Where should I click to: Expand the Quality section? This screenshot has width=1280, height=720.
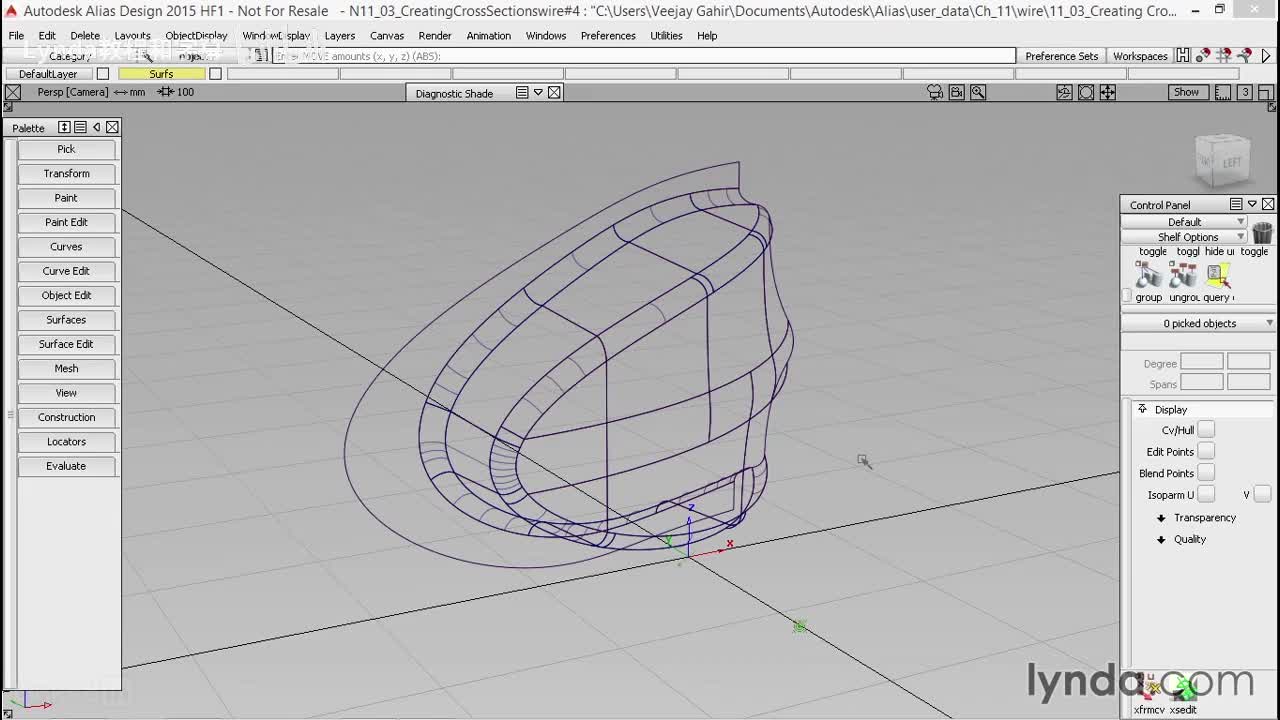(1161, 540)
